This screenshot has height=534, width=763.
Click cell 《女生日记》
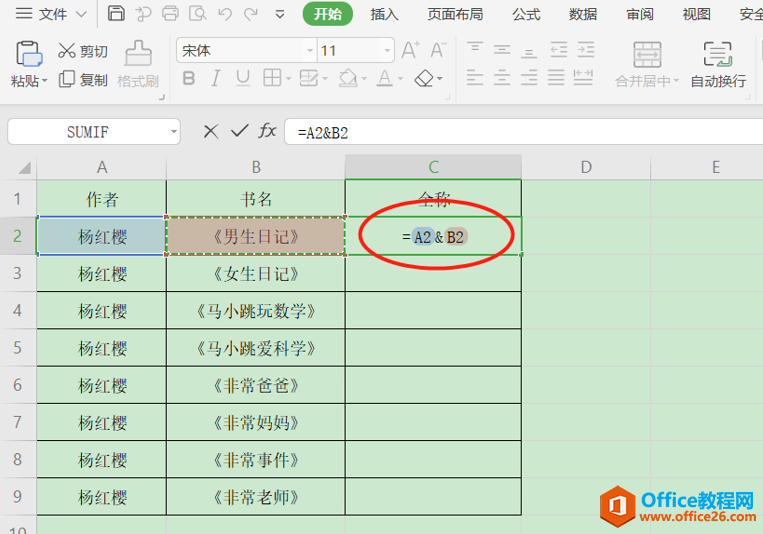pos(256,274)
